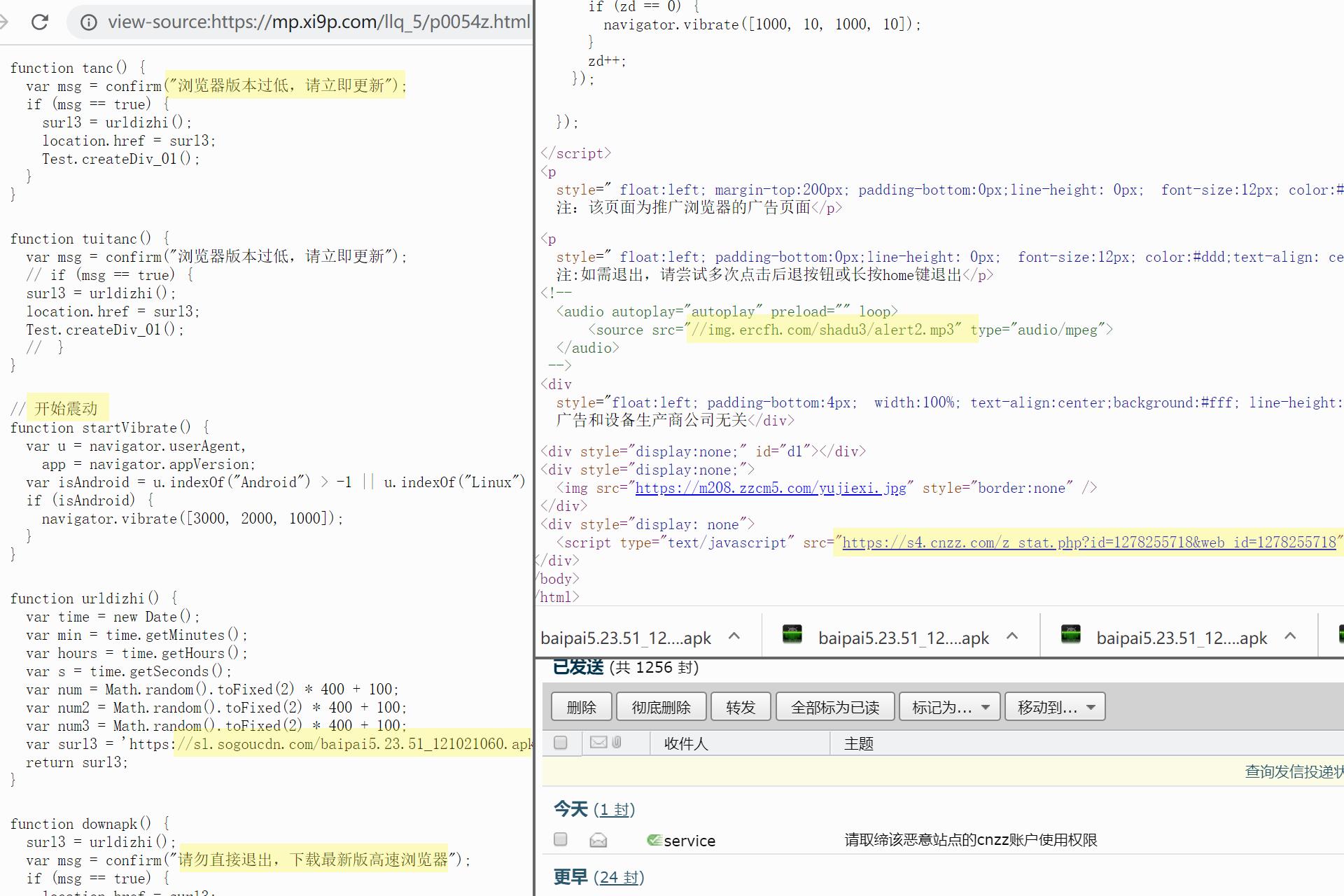This screenshot has height=896, width=1344.
Task: Open the envelope icon next to the service email
Action: pyautogui.click(x=598, y=839)
